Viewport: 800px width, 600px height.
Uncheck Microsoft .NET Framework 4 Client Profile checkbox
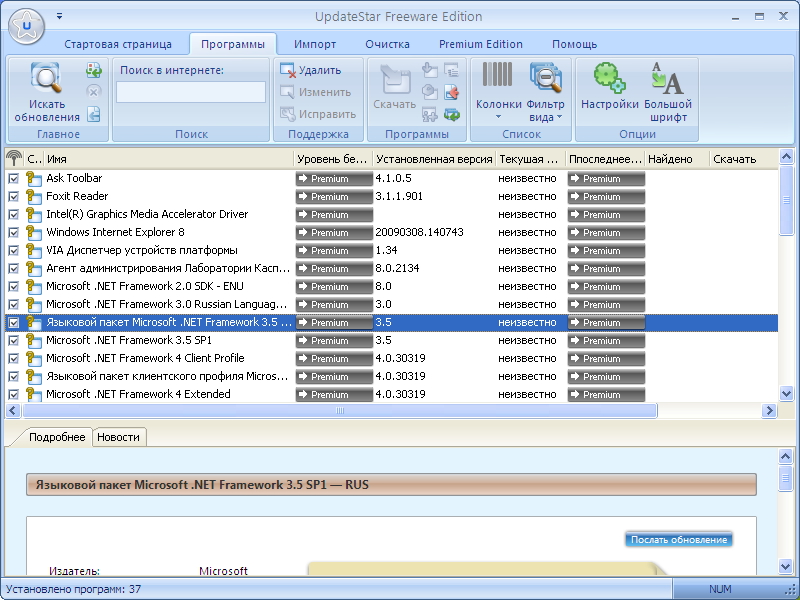(14, 359)
